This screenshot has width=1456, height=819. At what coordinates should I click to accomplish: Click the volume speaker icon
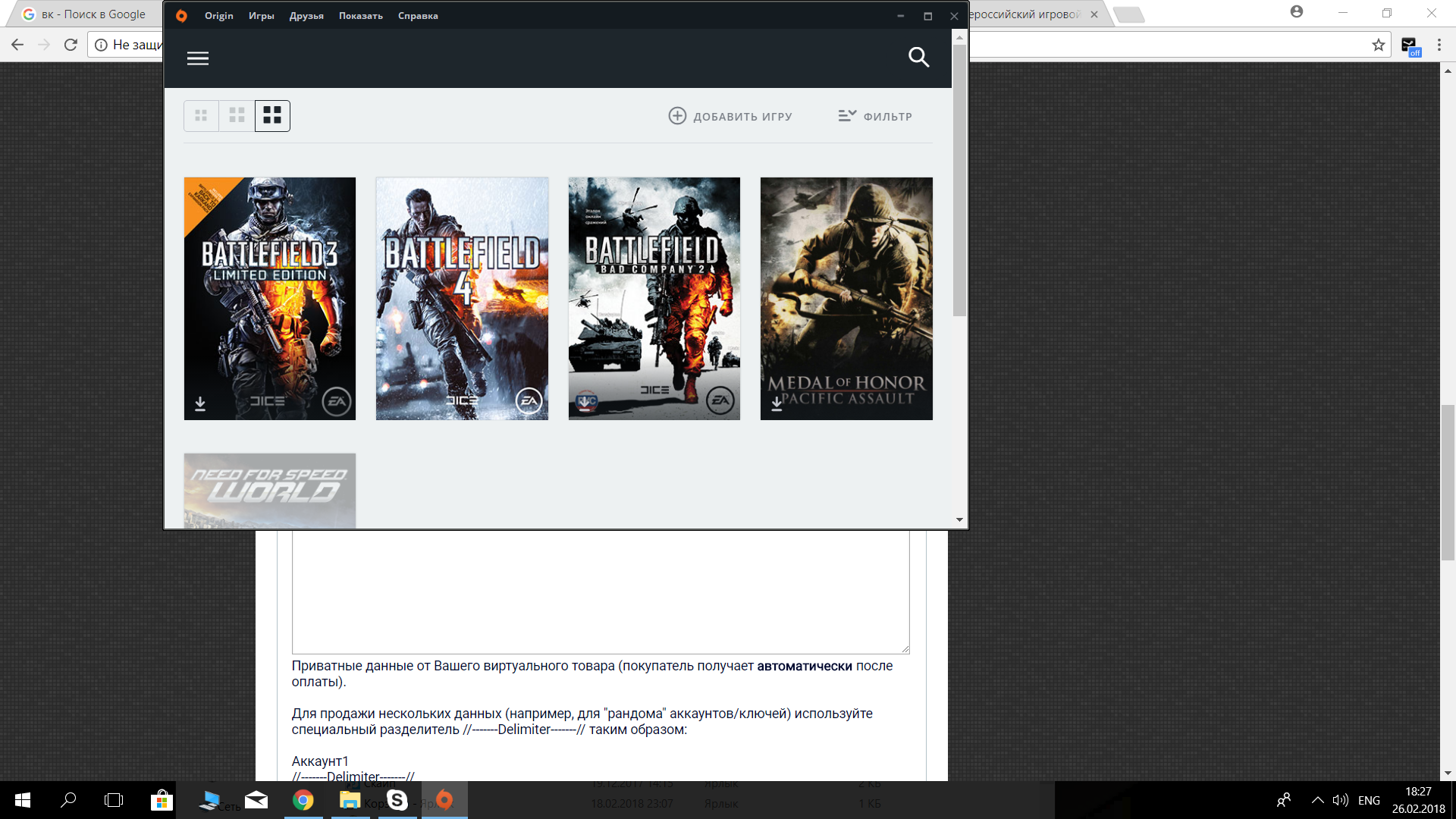click(x=1341, y=800)
